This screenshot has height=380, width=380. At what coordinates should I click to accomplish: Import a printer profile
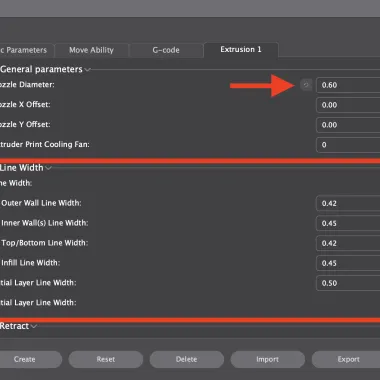pyautogui.click(x=268, y=359)
